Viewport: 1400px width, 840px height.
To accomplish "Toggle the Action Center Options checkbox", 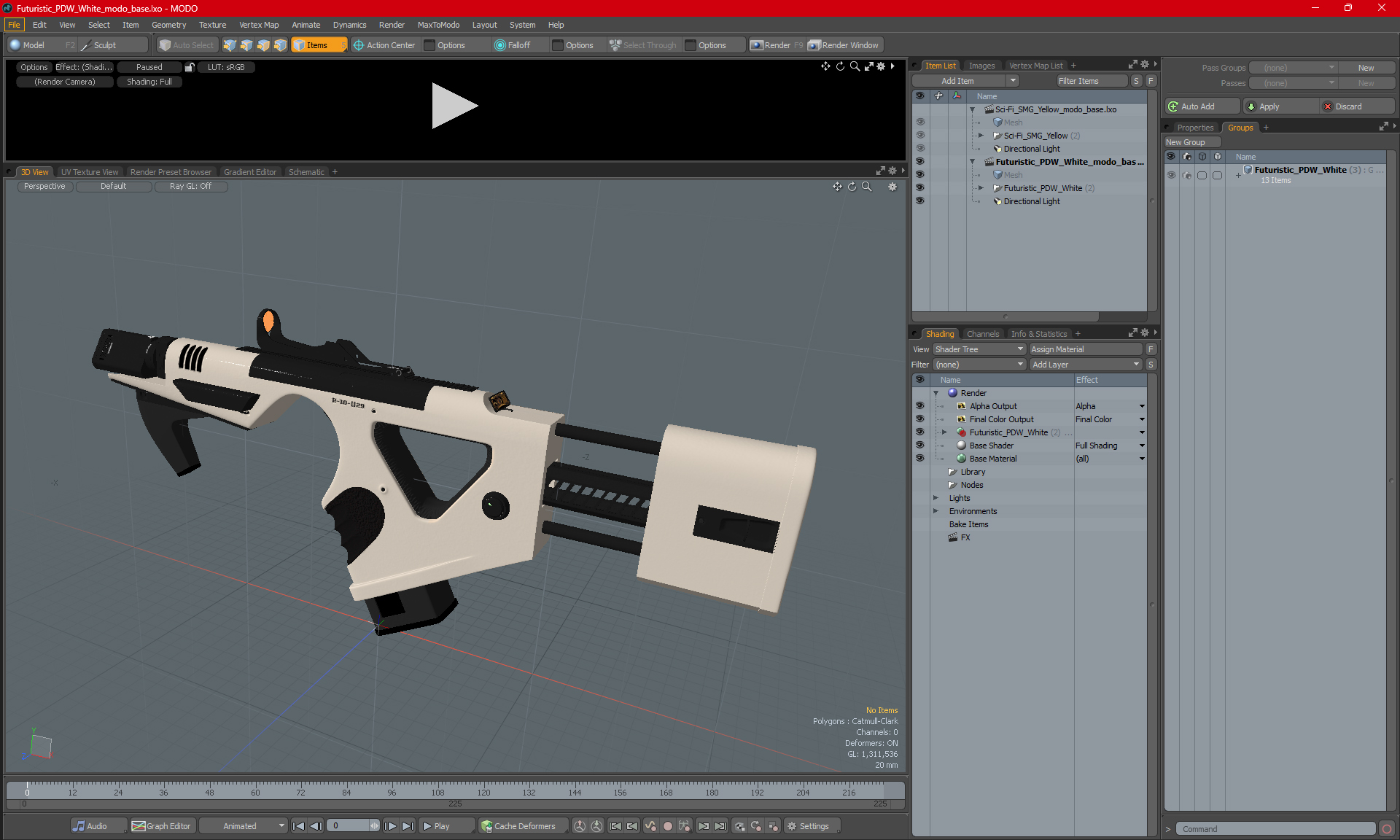I will pyautogui.click(x=430, y=45).
